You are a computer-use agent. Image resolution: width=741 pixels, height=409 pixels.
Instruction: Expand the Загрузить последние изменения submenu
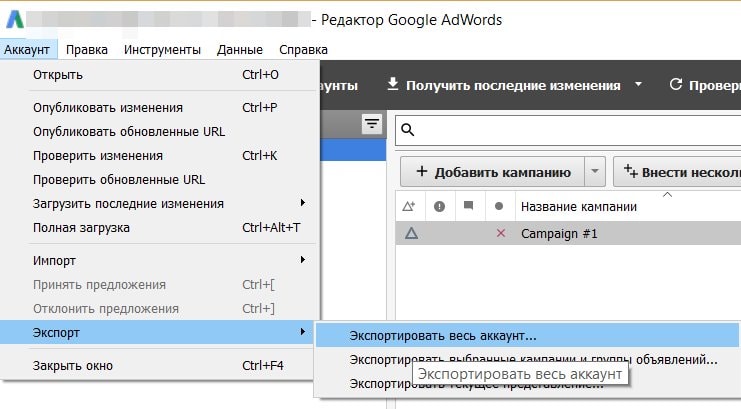point(160,203)
